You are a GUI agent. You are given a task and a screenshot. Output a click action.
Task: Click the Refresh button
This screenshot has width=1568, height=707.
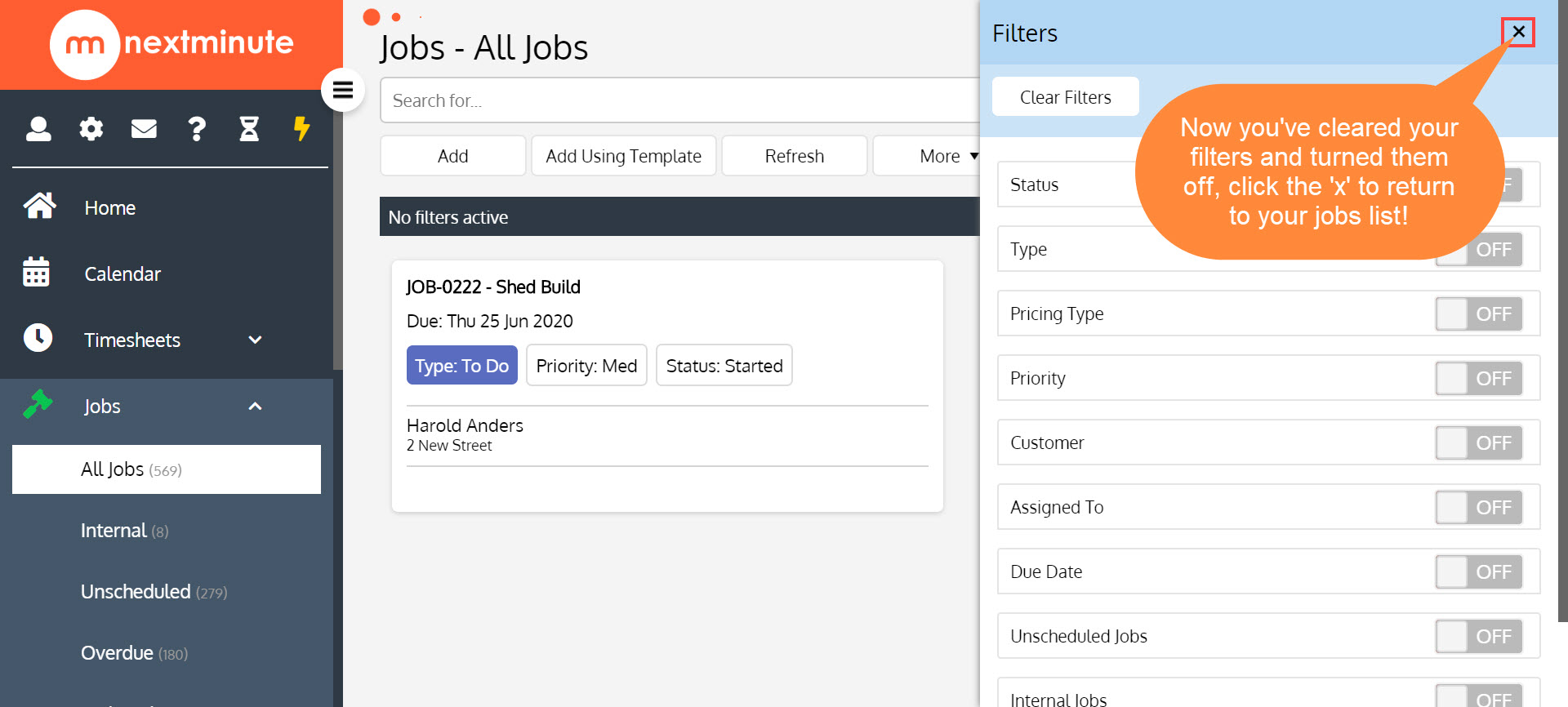[795, 156]
